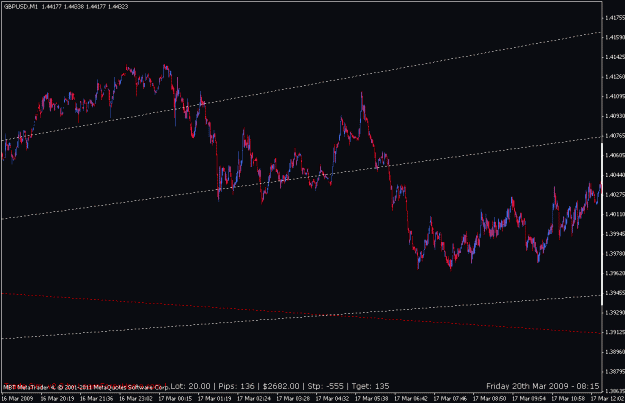Image resolution: width=625 pixels, height=403 pixels.
Task: Click the Pips: 136 status text
Action: tap(236, 386)
